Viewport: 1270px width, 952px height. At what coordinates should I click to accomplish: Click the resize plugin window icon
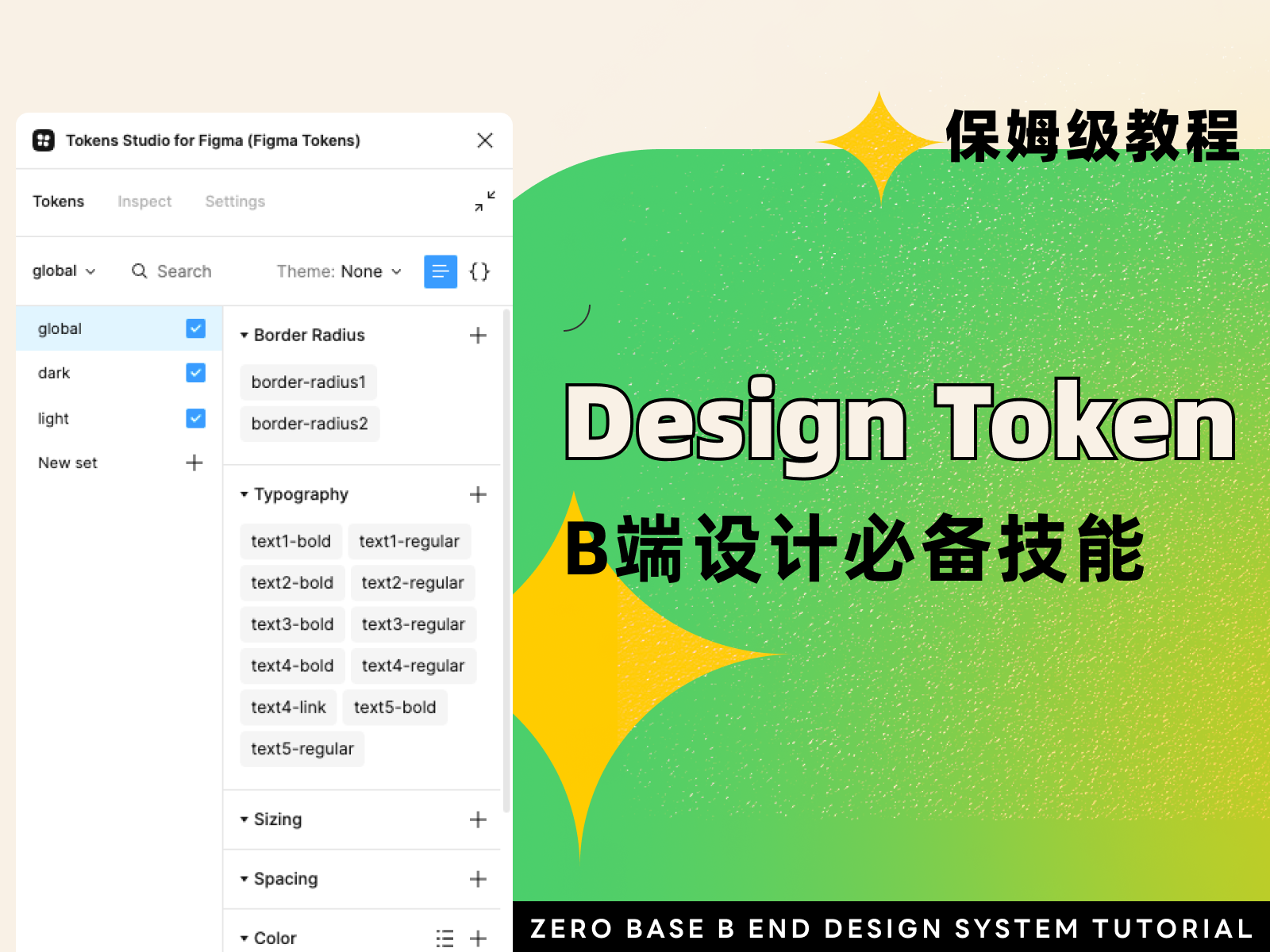coord(484,203)
